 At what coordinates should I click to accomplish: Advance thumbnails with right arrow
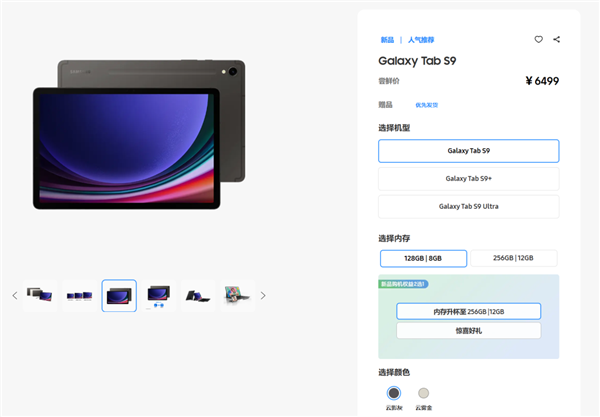(263, 295)
